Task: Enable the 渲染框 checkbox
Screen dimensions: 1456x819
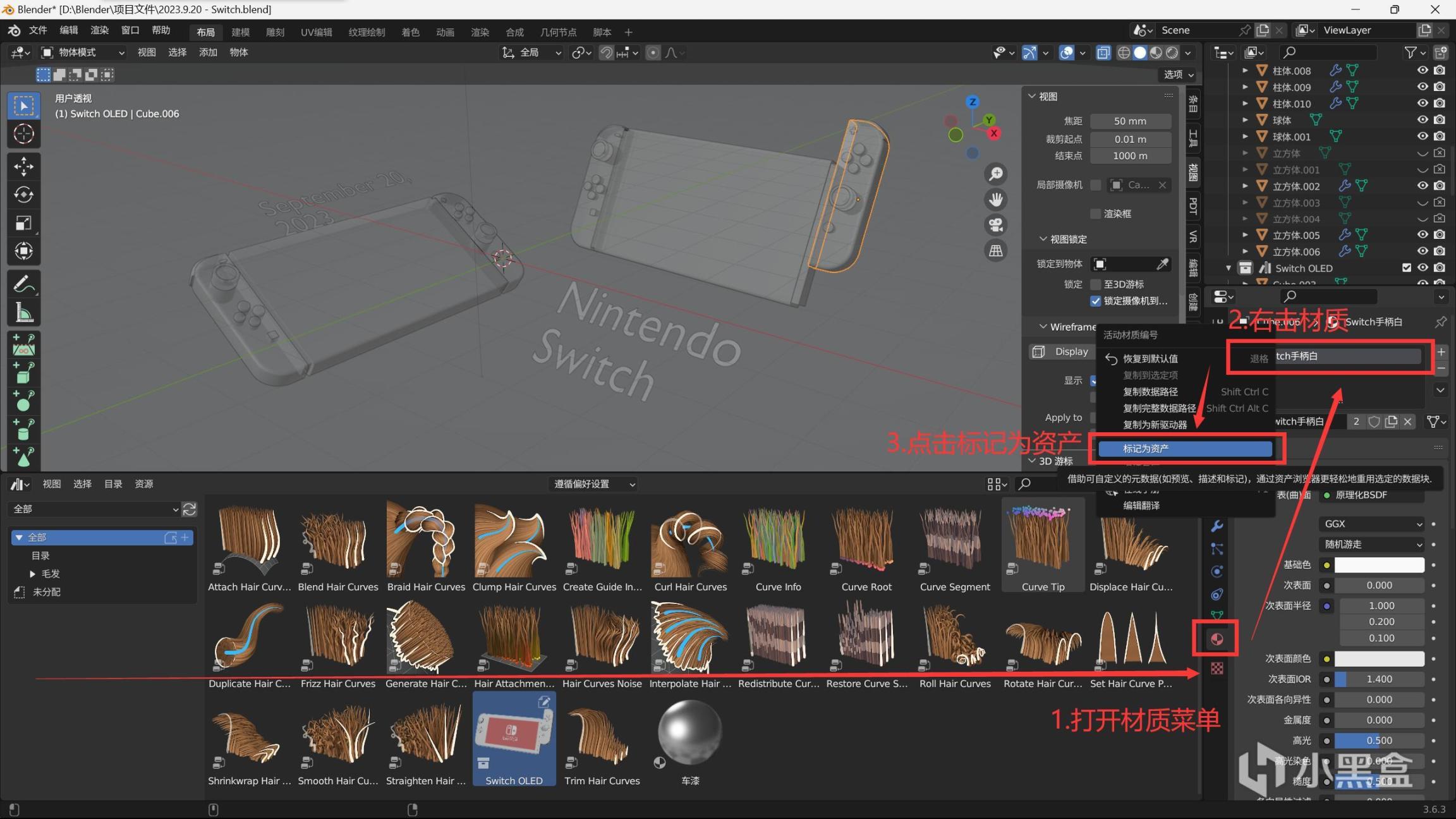Action: pos(1096,214)
